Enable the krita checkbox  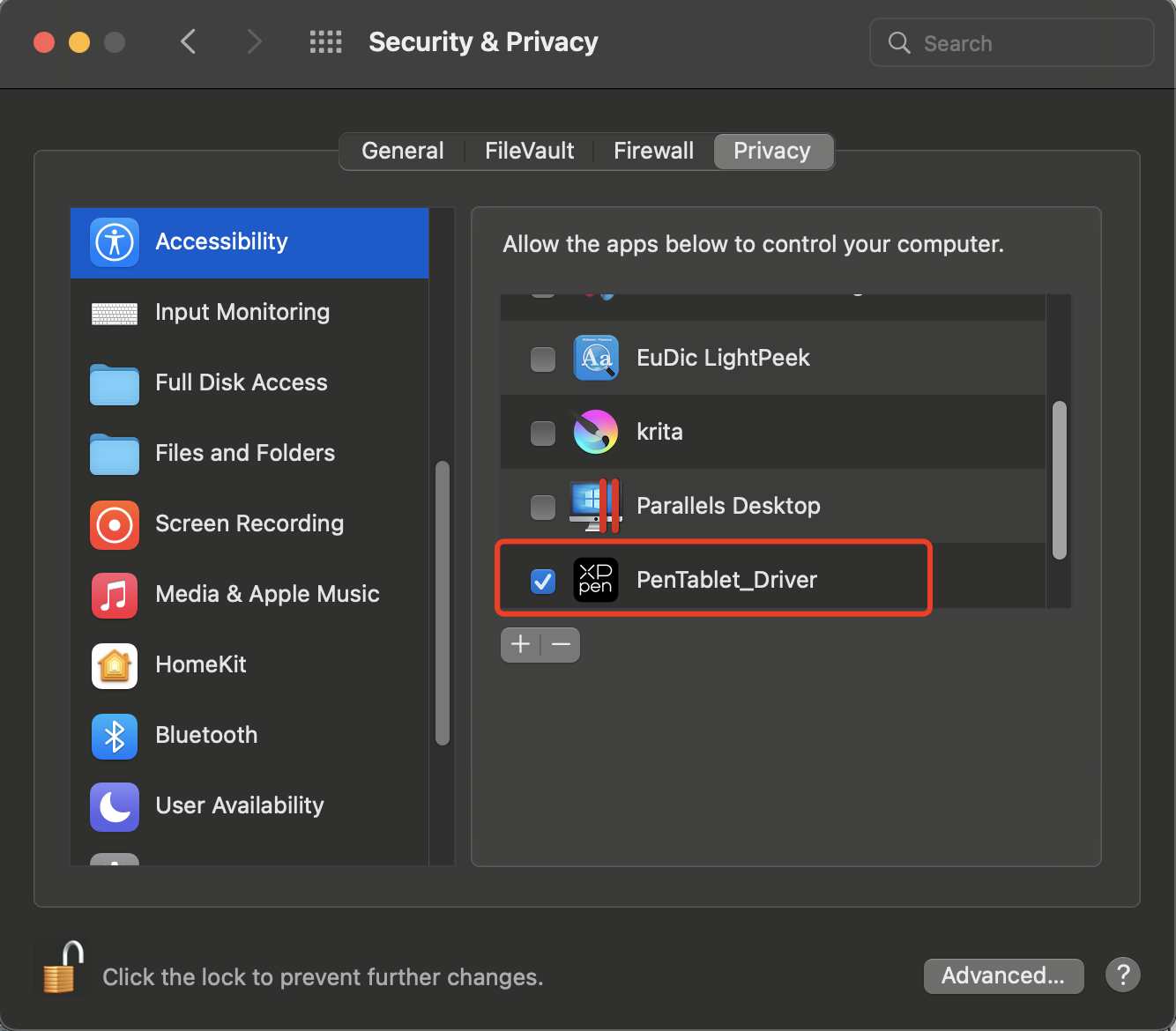point(543,433)
